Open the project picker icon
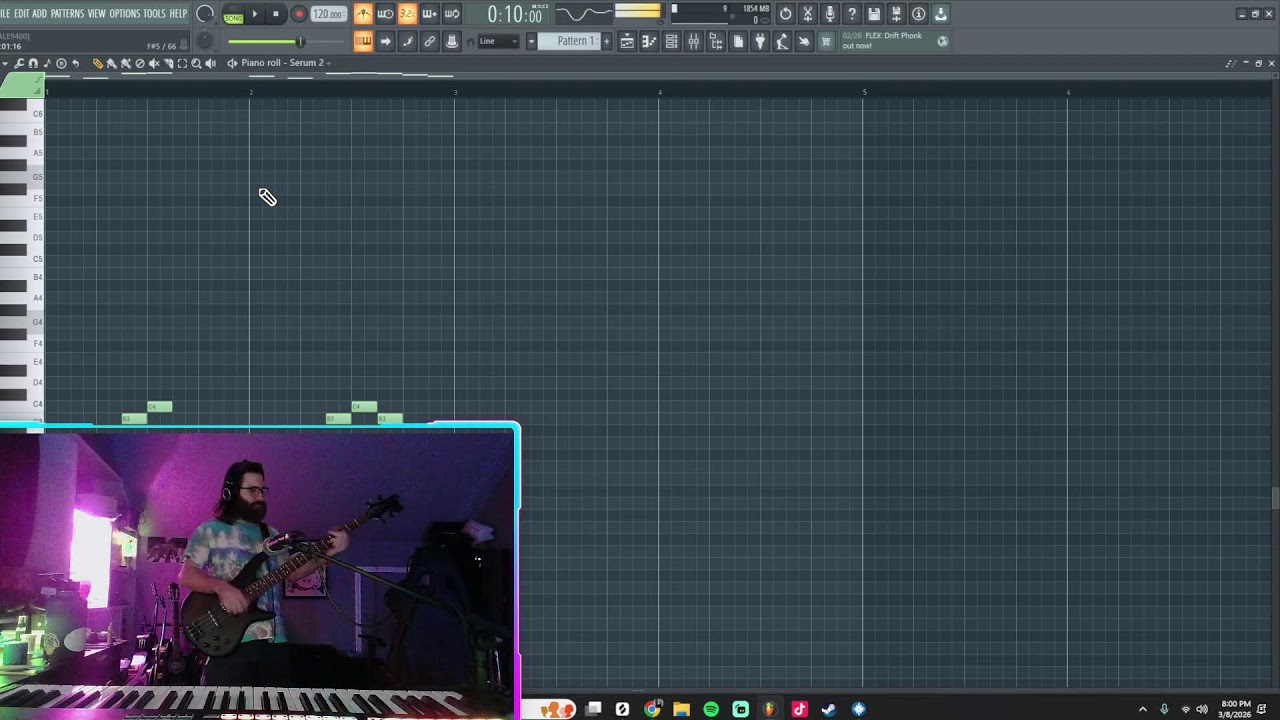Viewport: 1280px width, 720px height. [x=738, y=41]
